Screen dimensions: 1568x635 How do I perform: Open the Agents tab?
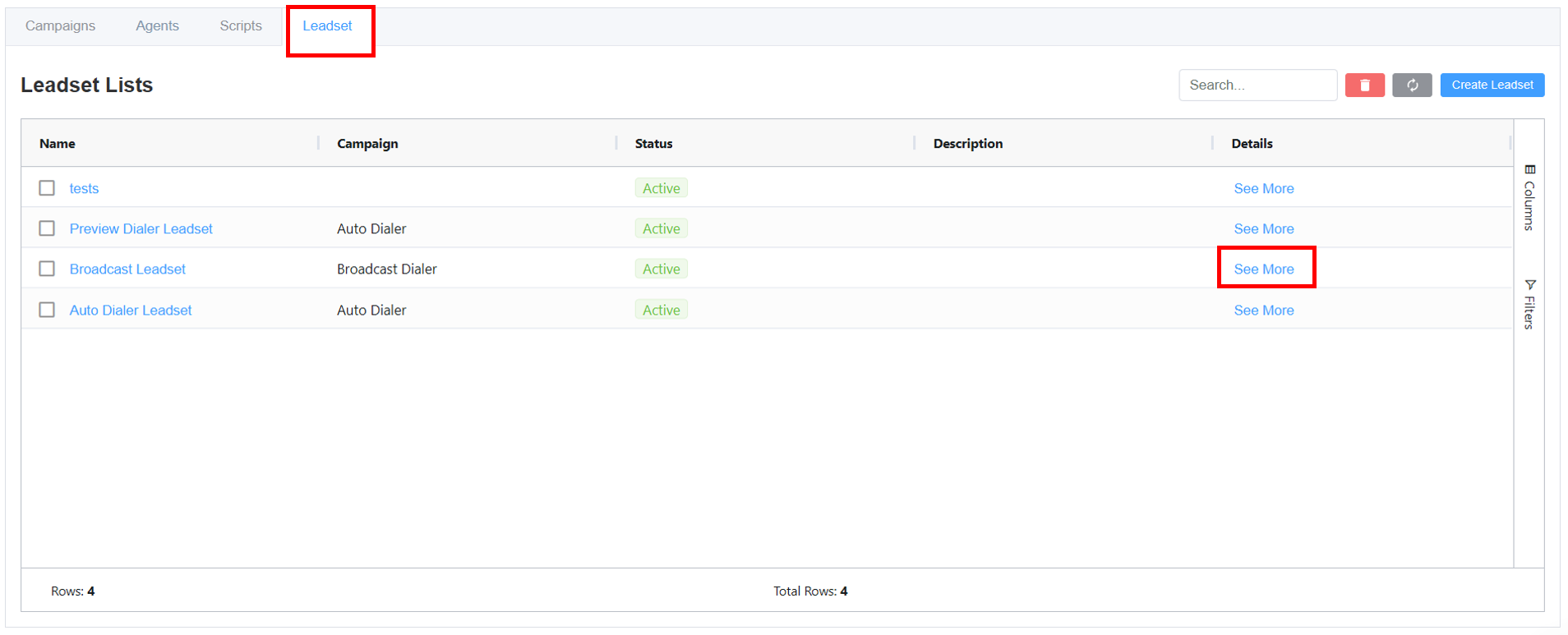coord(157,26)
